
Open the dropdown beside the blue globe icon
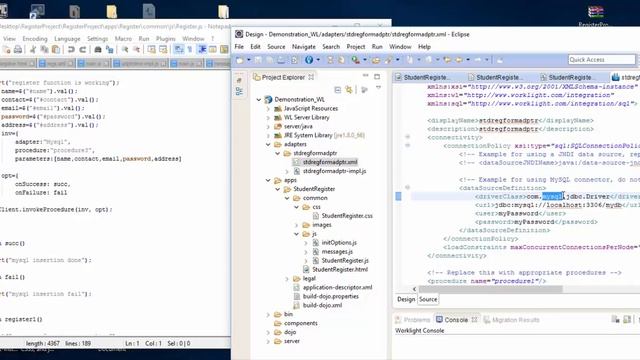(318, 60)
